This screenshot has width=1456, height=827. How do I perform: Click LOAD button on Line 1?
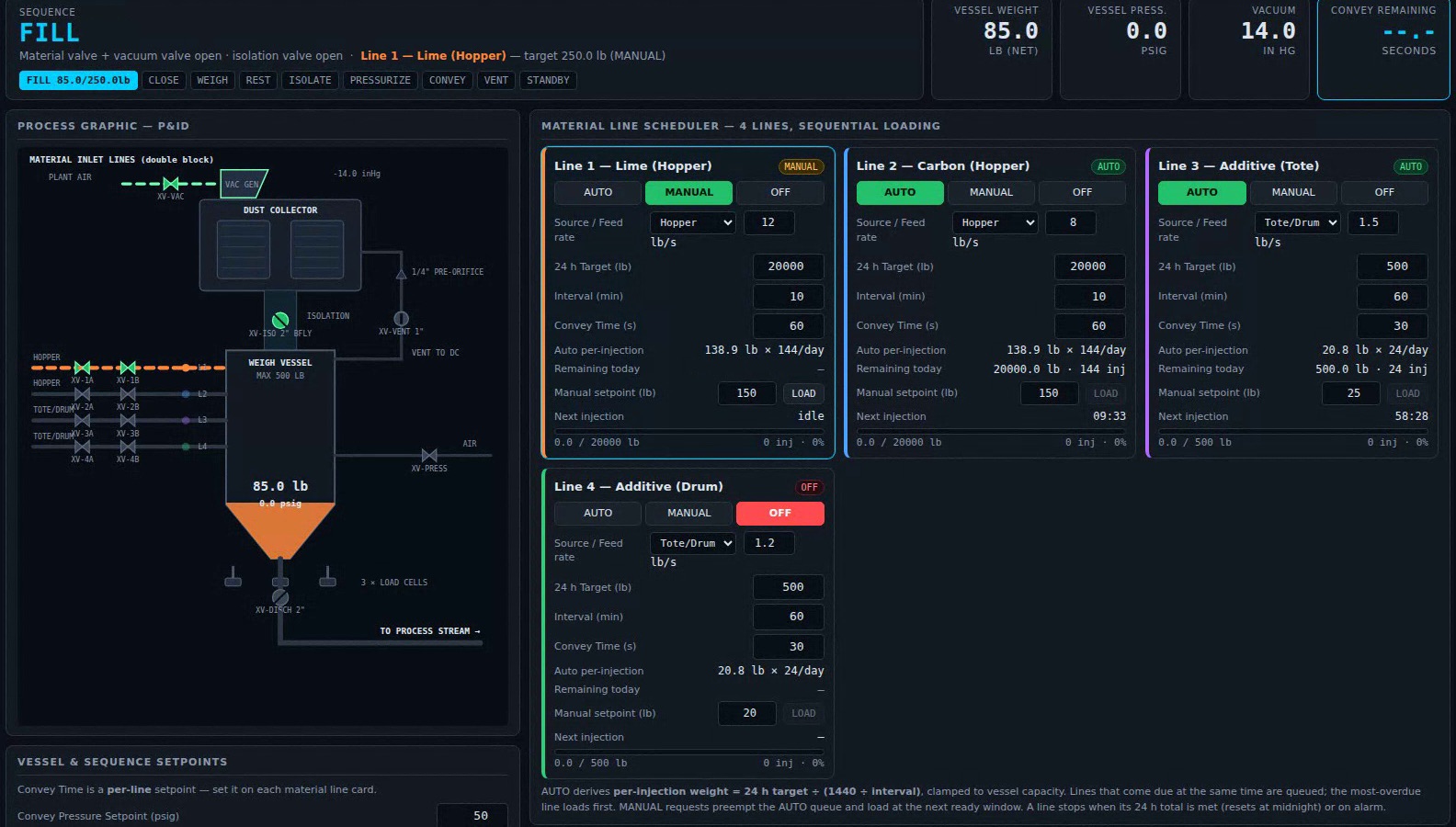click(803, 393)
